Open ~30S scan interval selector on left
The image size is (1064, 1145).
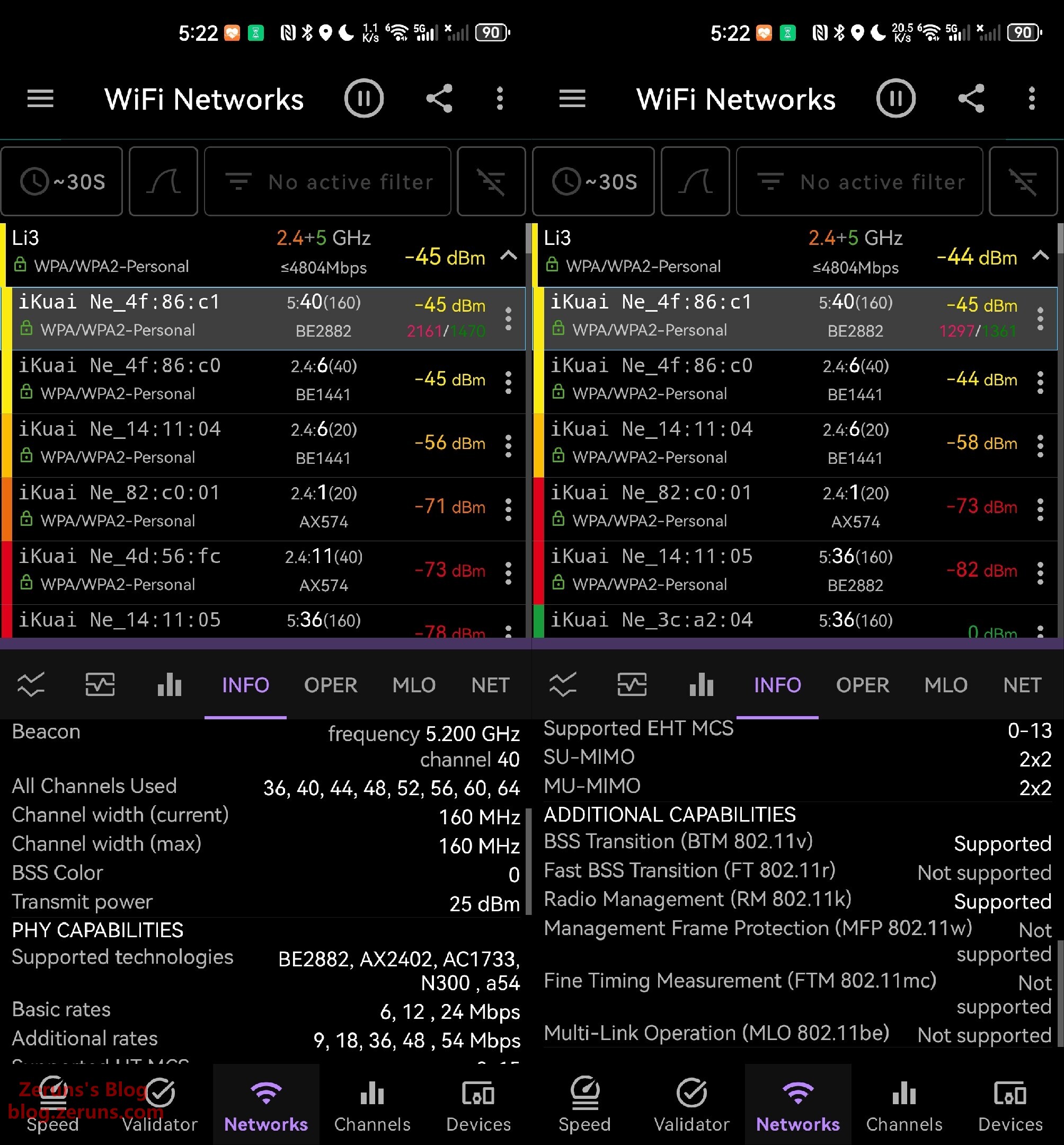pos(62,181)
